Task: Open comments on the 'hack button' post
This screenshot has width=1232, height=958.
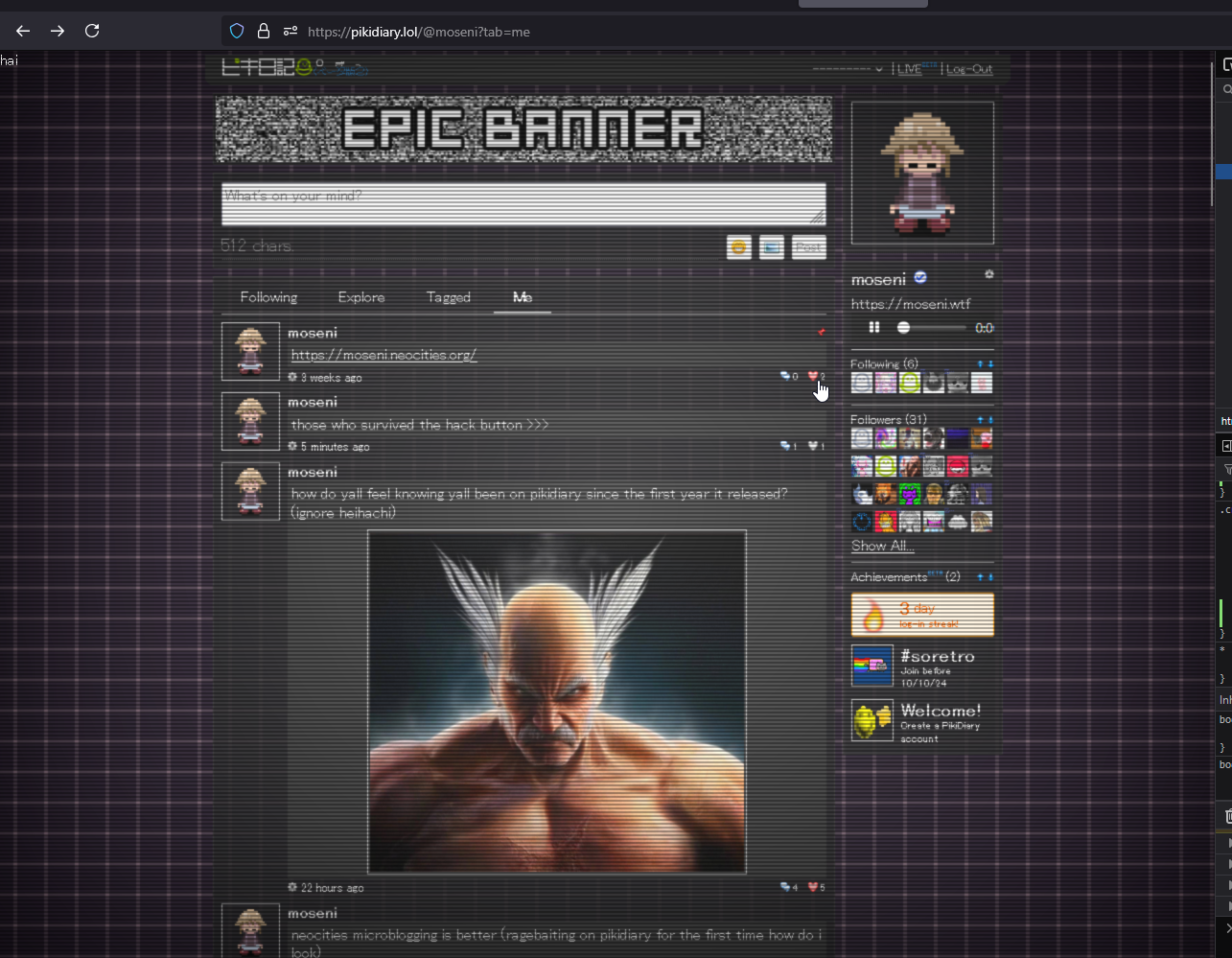Action: click(x=785, y=446)
